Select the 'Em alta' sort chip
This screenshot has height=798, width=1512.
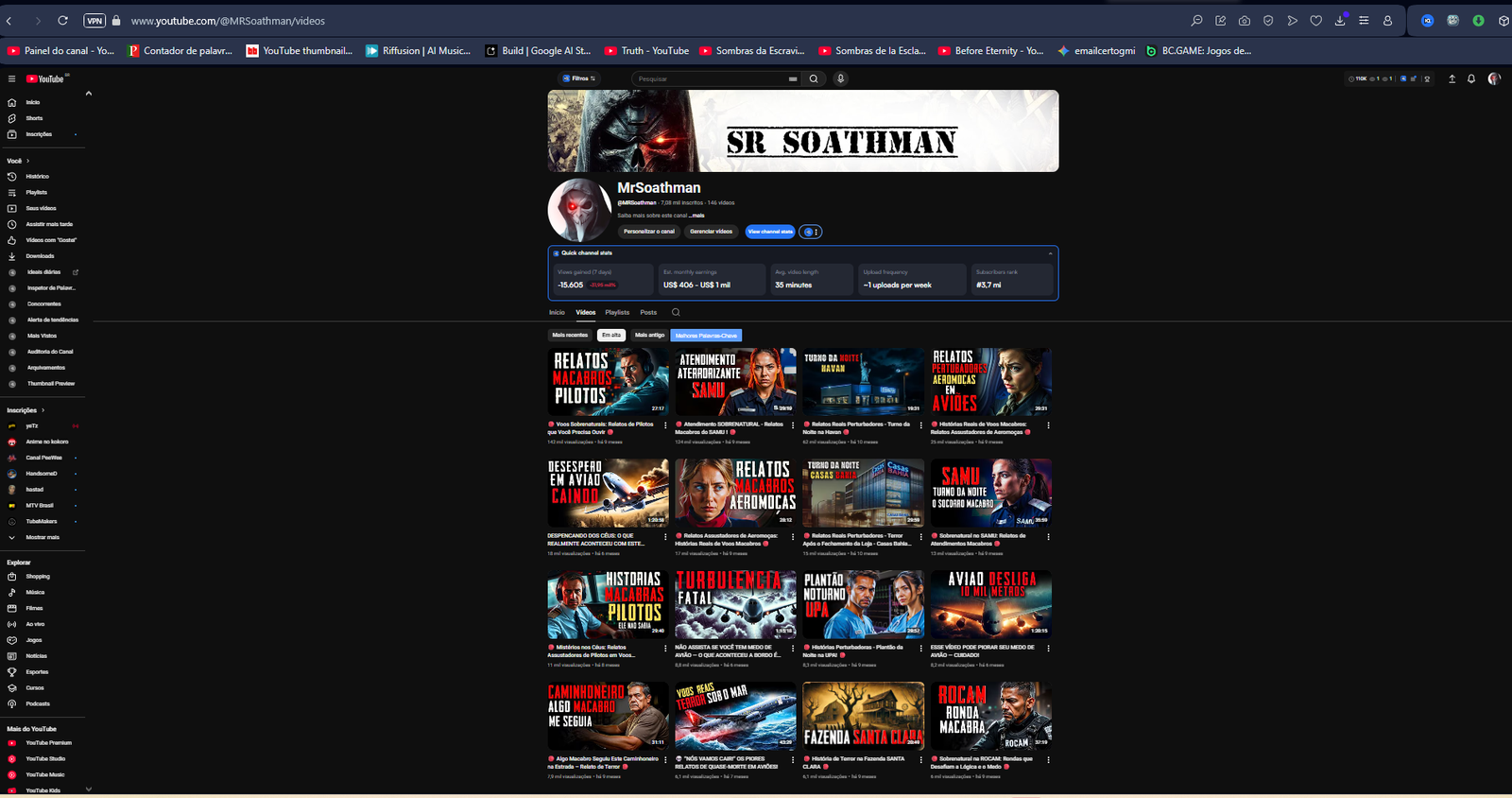click(611, 335)
